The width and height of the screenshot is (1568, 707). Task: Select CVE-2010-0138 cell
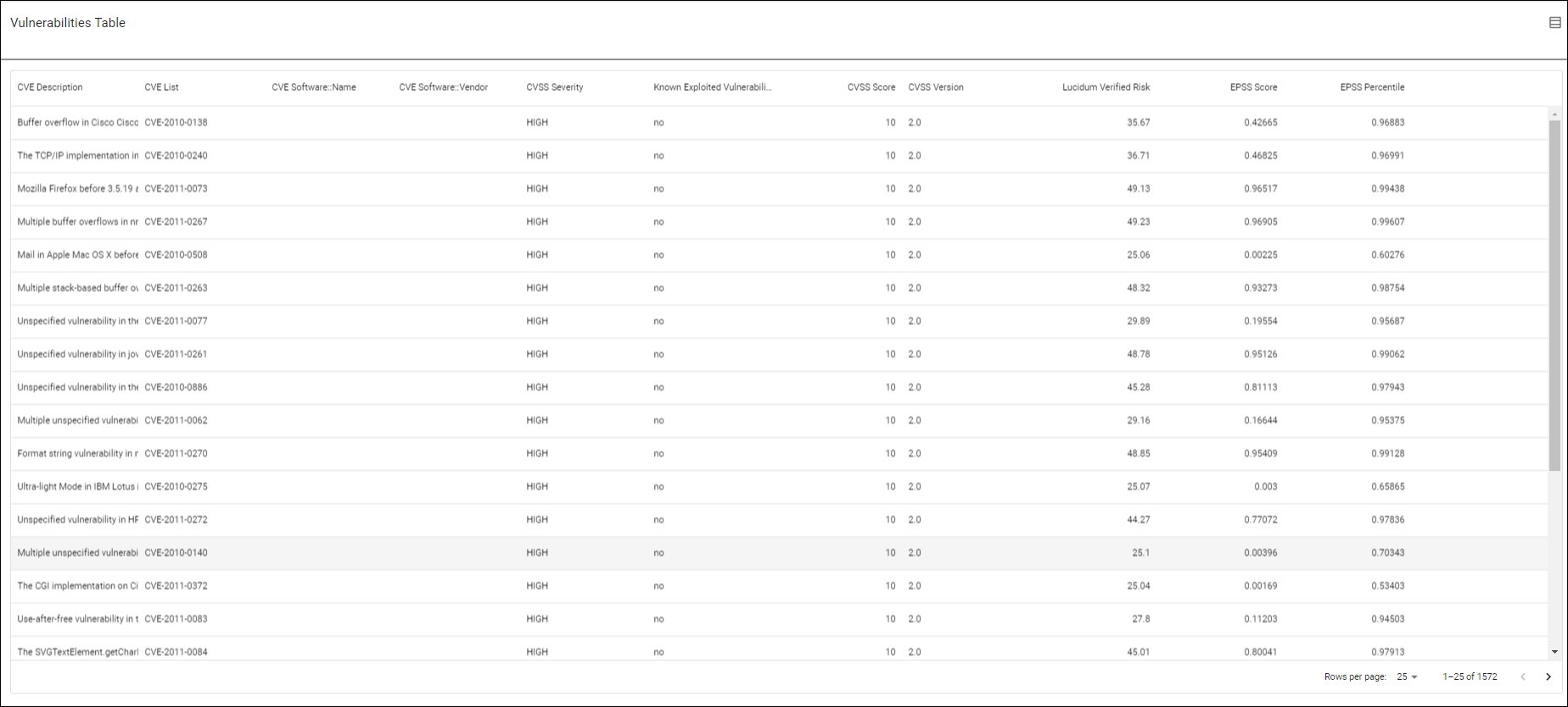pyautogui.click(x=176, y=122)
